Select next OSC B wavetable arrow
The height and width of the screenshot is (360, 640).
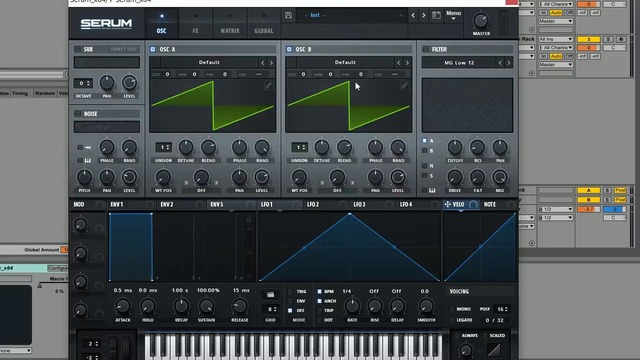[407, 63]
